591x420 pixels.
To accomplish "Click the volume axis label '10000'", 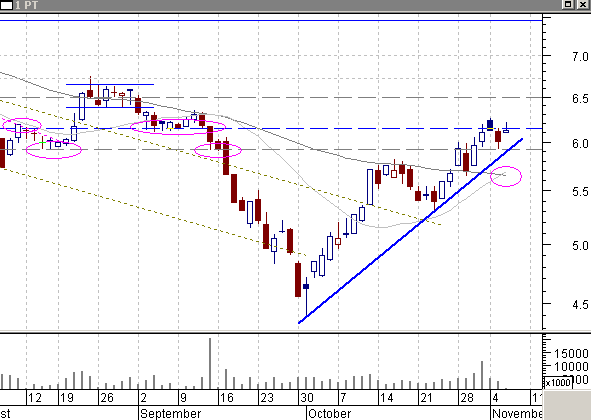I will (x=571, y=366).
